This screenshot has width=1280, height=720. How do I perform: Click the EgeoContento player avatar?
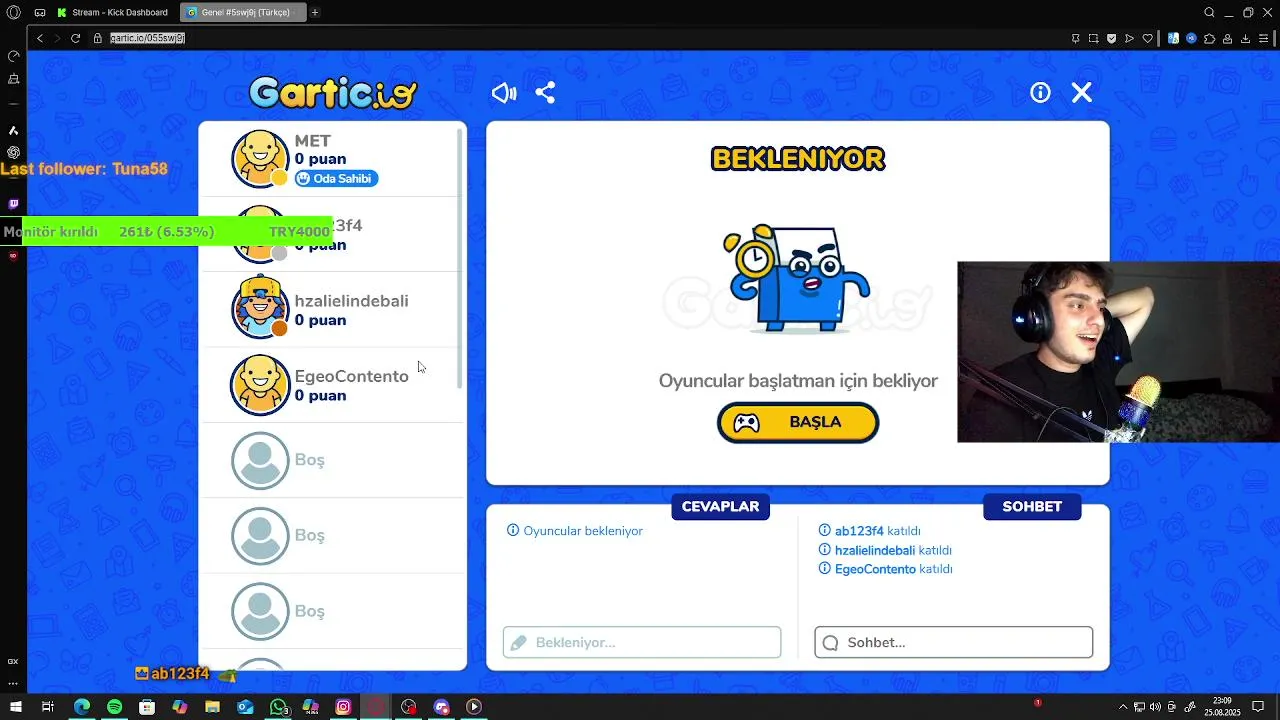coord(260,384)
